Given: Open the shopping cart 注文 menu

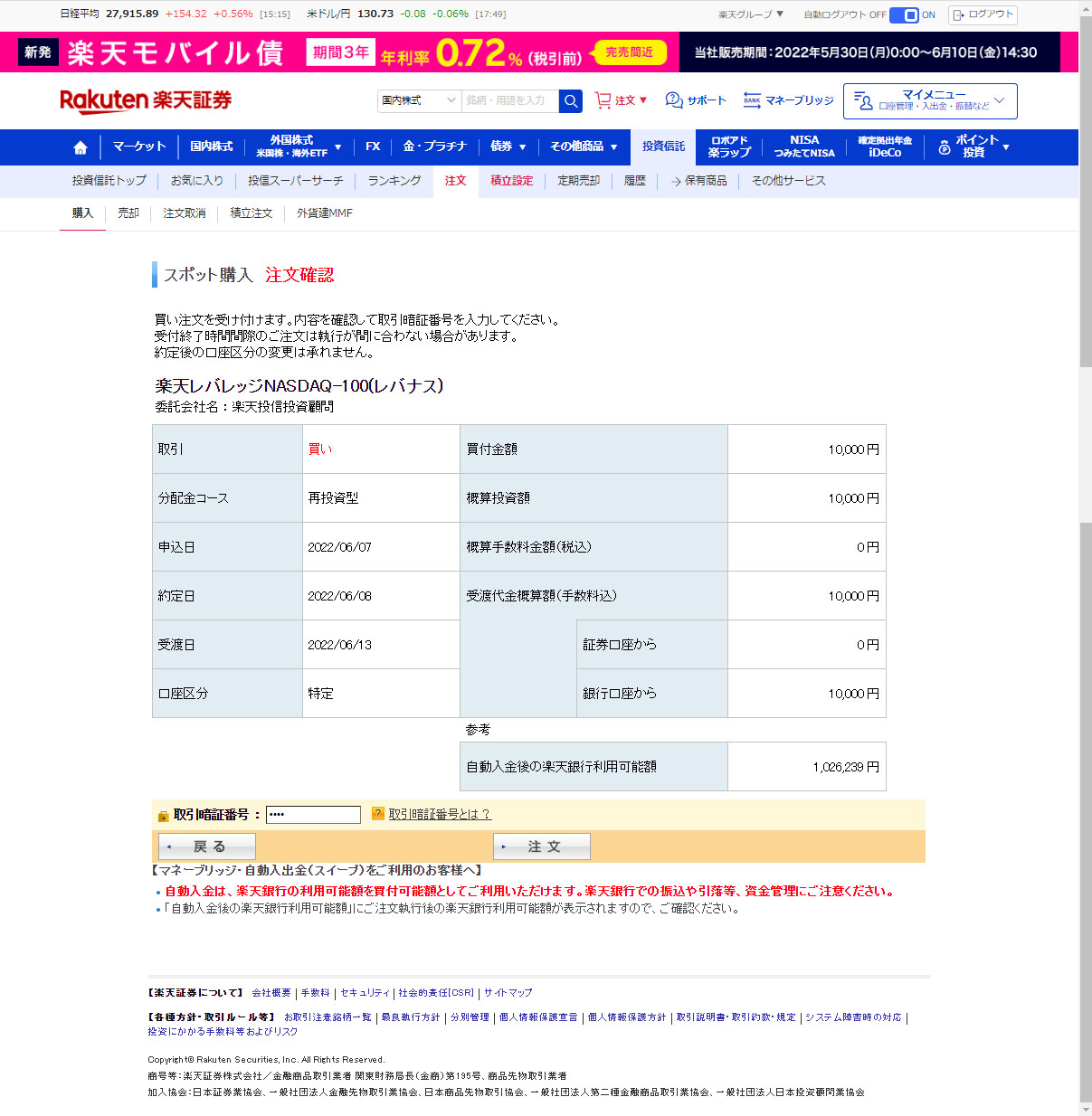Looking at the screenshot, I should (621, 100).
